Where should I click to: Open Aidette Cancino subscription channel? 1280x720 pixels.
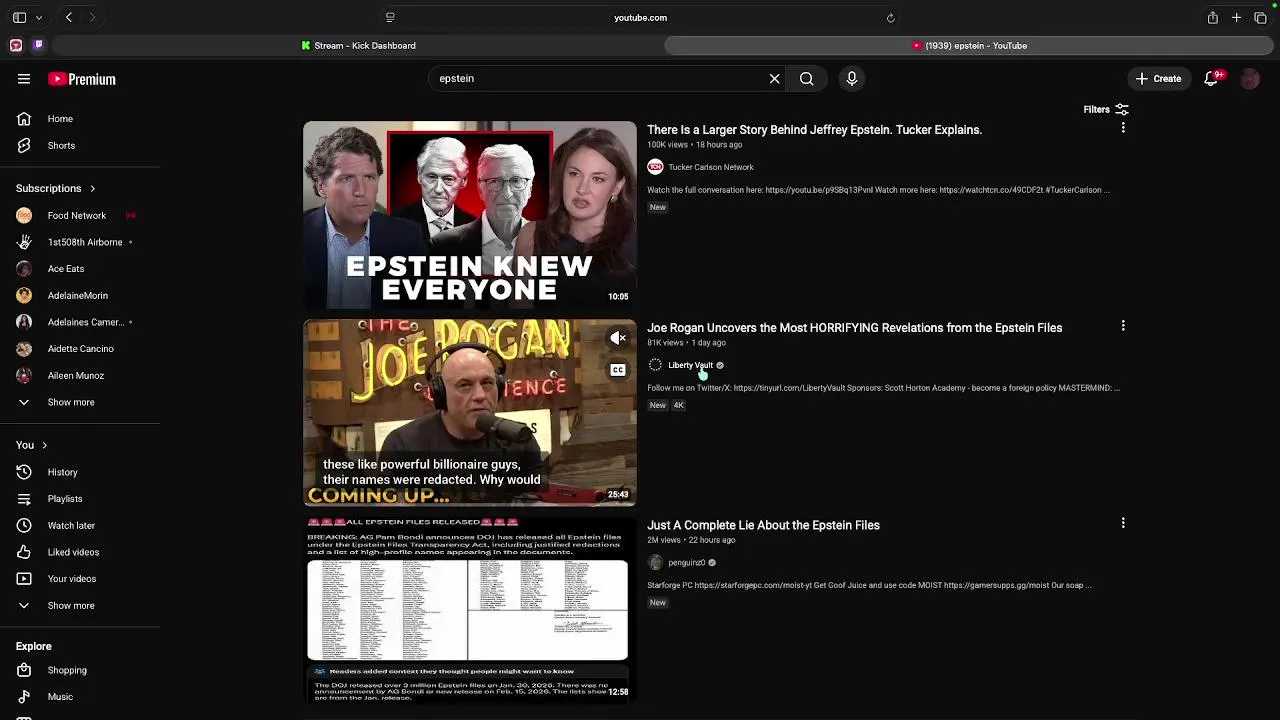80,349
